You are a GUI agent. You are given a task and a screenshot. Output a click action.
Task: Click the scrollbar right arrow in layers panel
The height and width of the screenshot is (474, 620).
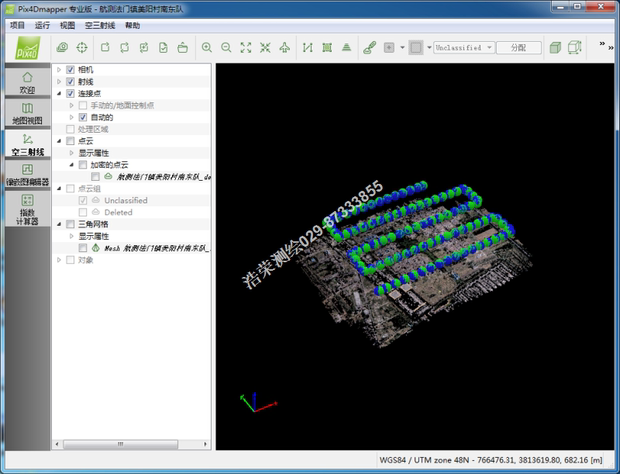205,444
